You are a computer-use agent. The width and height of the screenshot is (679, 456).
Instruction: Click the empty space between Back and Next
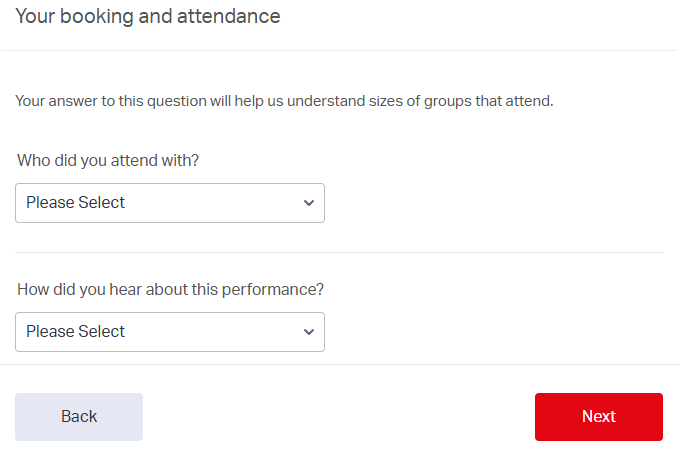tap(339, 417)
